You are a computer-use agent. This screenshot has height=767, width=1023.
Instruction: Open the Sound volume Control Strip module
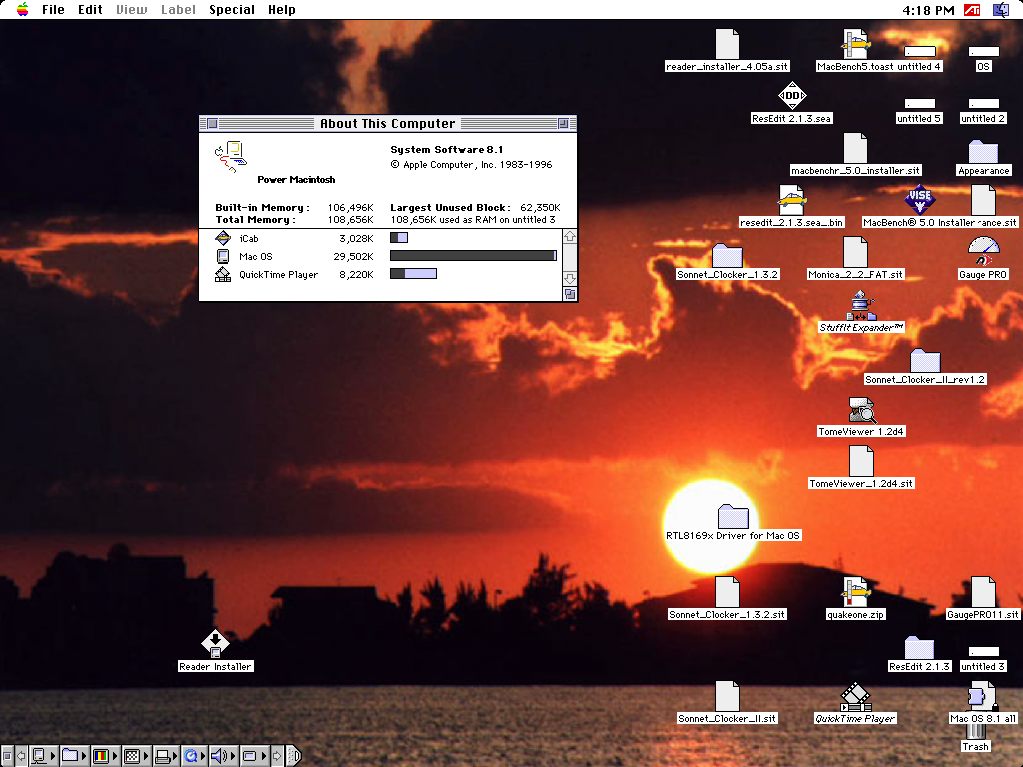coord(223,756)
